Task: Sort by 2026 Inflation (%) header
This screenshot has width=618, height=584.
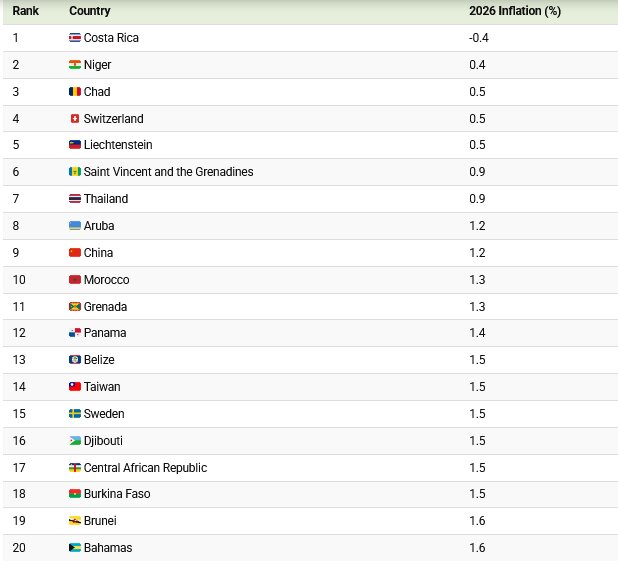Action: [515, 11]
